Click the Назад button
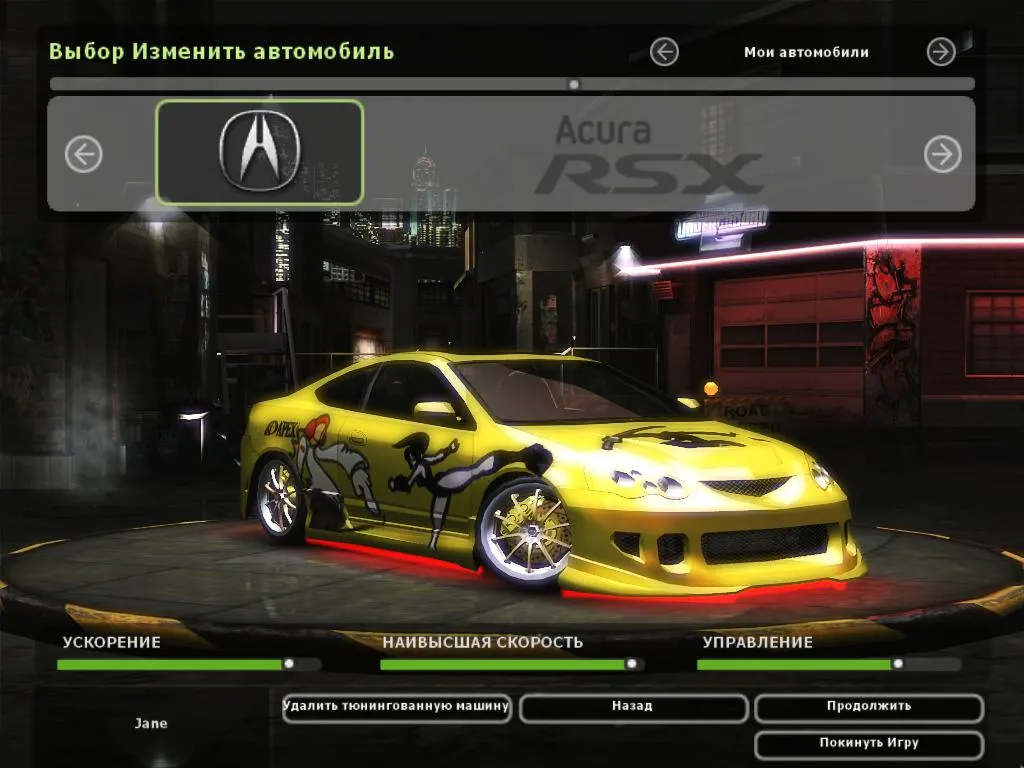 tap(633, 708)
